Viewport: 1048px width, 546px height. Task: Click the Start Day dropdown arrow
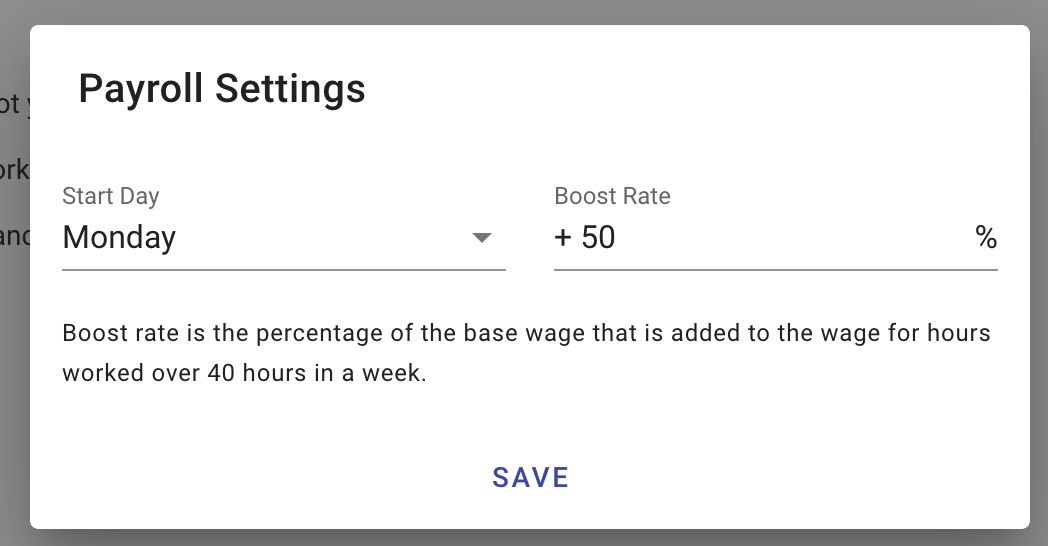click(482, 238)
